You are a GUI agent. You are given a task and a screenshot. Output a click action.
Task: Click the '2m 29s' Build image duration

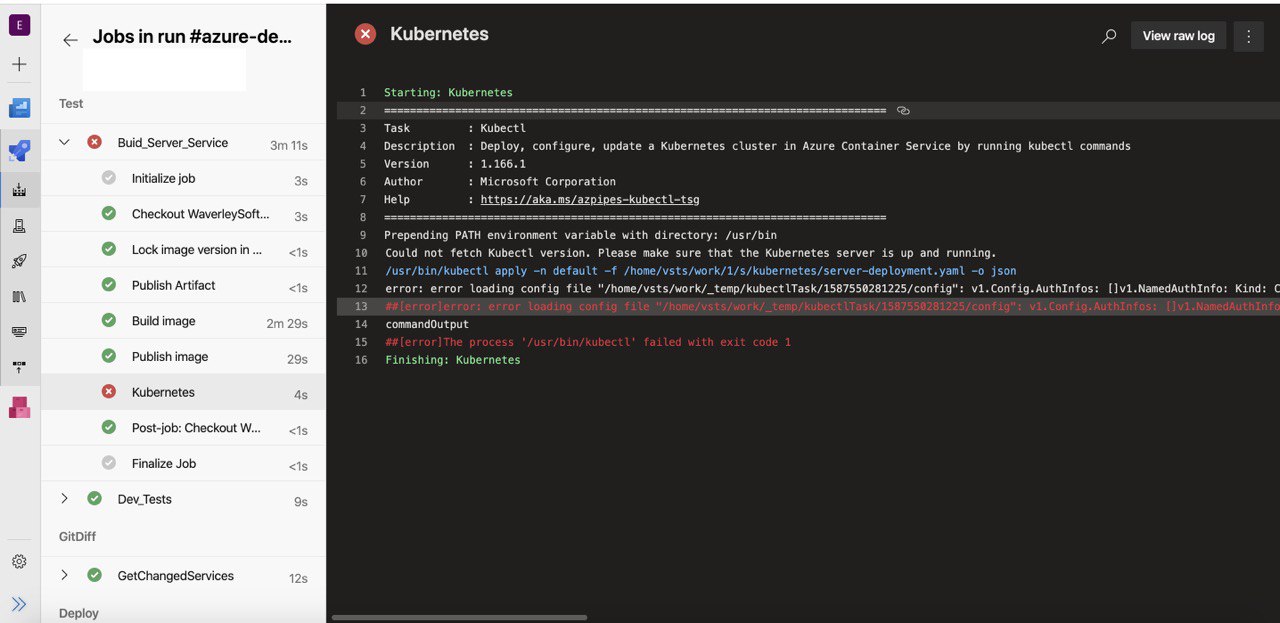tap(287, 323)
